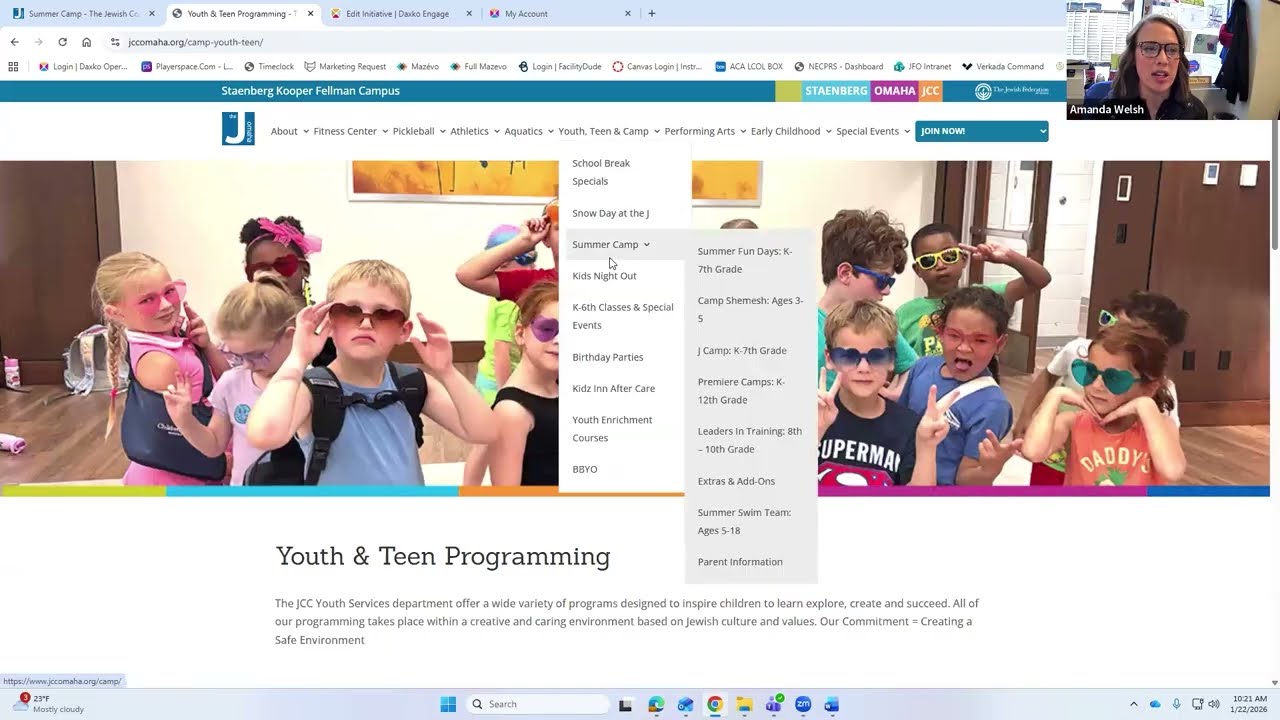This screenshot has height=720, width=1280.
Task: Open Extras & Add-Ons link
Action: pos(736,481)
